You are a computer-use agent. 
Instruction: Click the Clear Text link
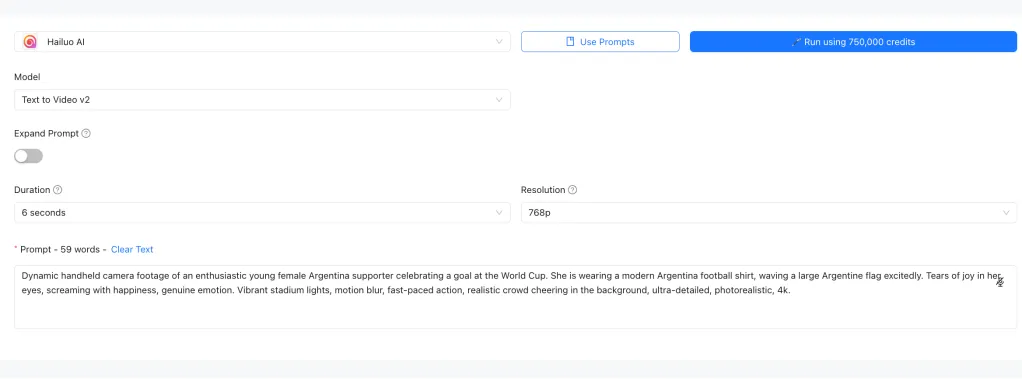[132, 249]
